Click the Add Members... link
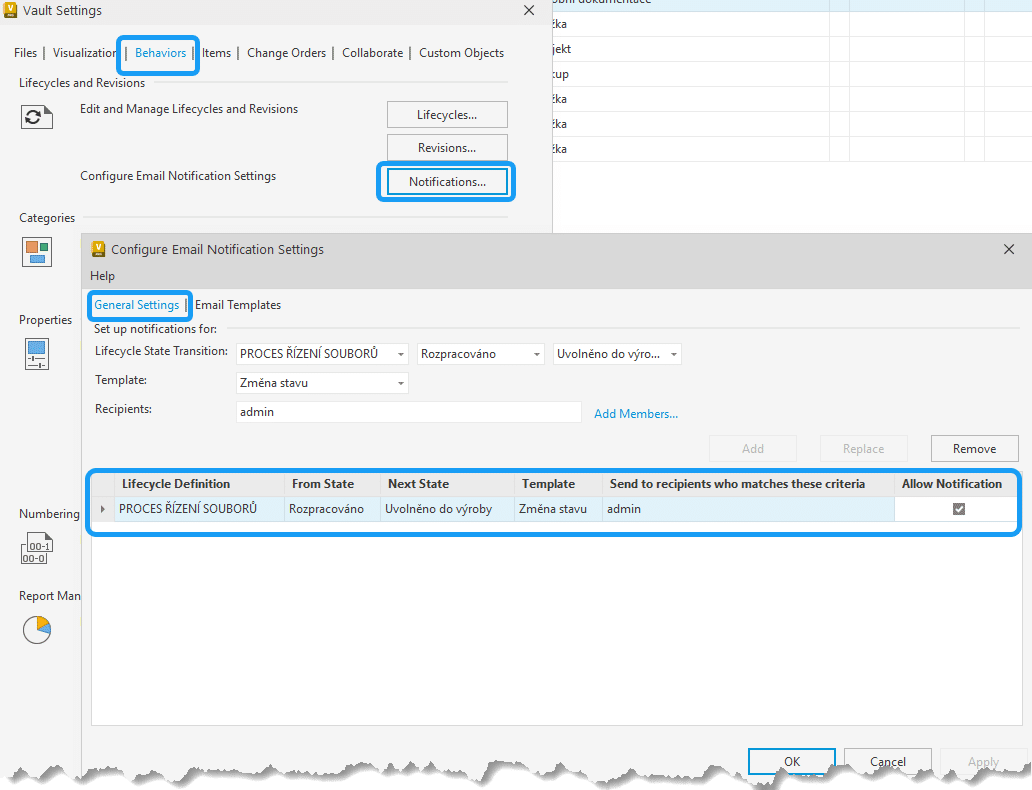1032x790 pixels. [636, 413]
